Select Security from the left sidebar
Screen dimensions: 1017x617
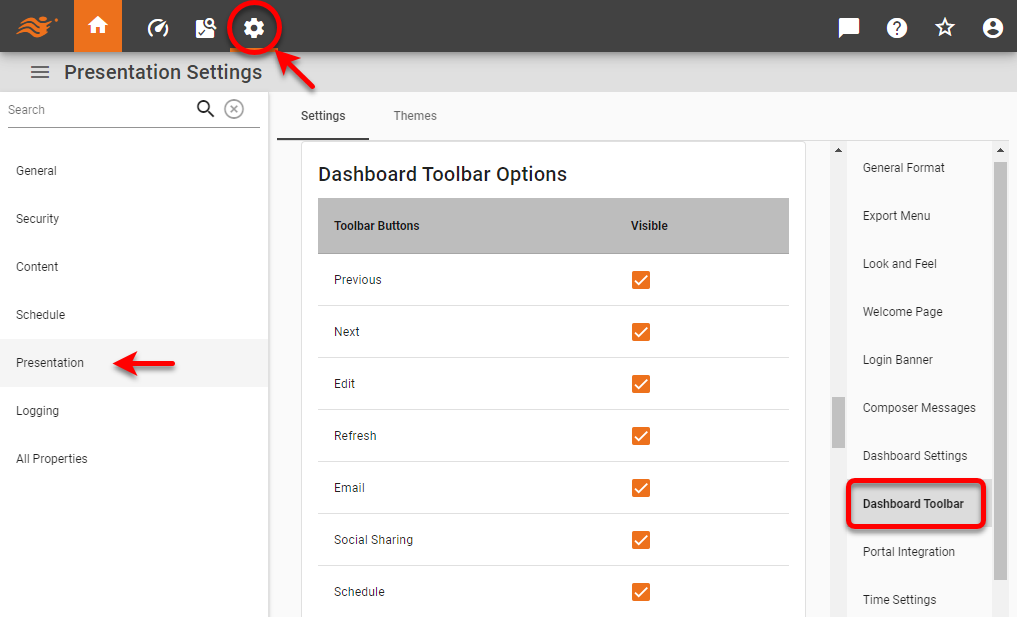[37, 218]
